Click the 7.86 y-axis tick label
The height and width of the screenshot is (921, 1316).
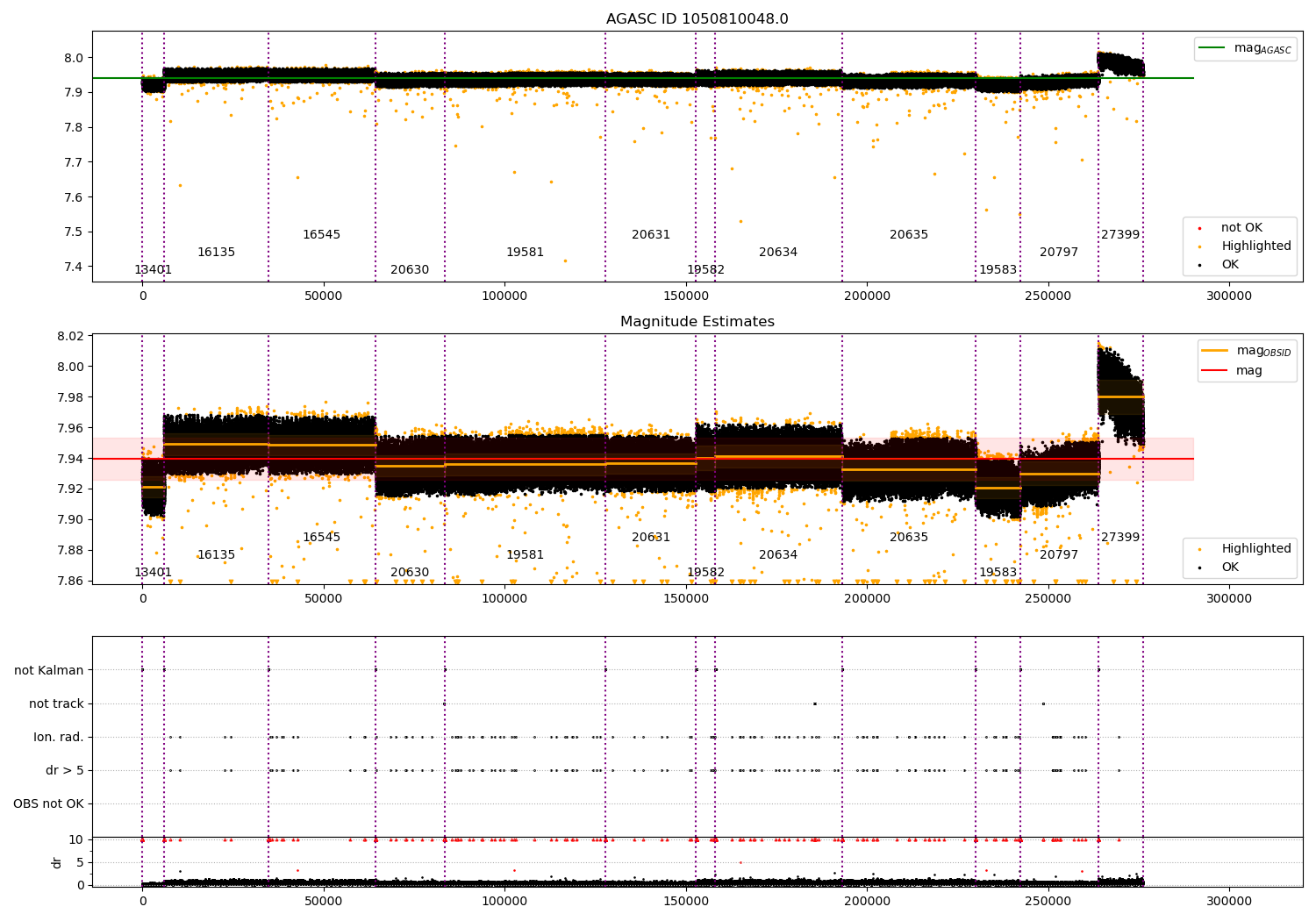(71, 581)
